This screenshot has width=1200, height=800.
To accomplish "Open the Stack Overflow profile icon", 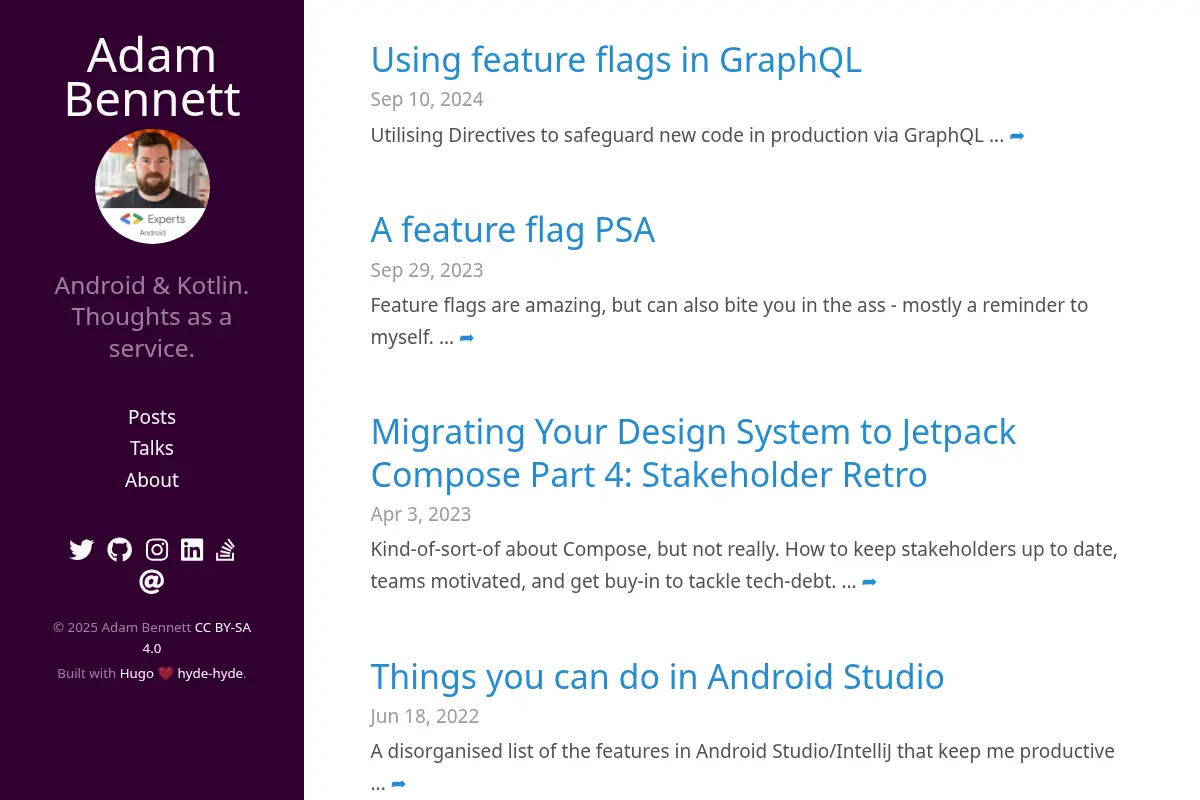I will tap(225, 549).
